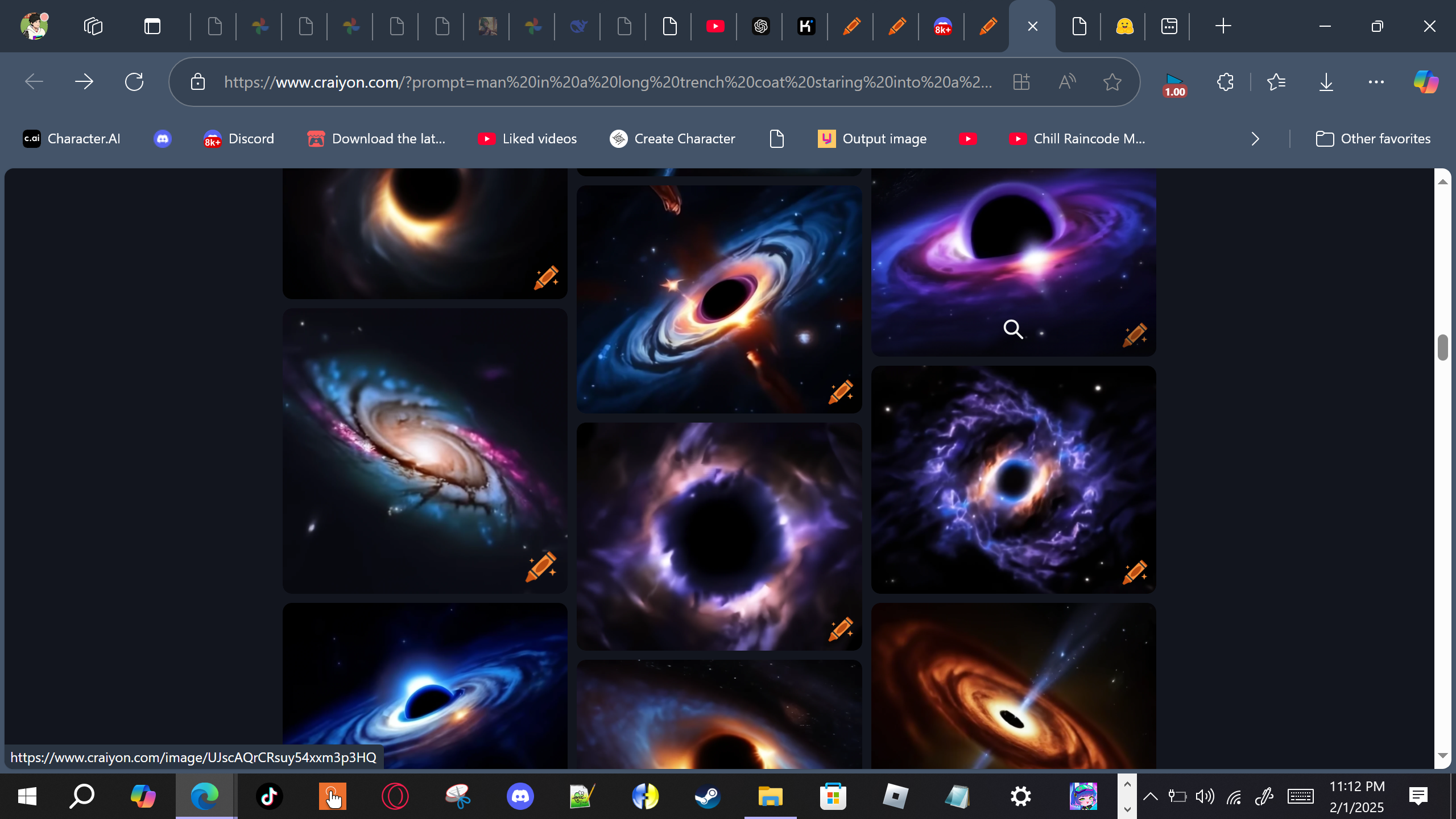Switch to the YouTube tab

click(715, 26)
